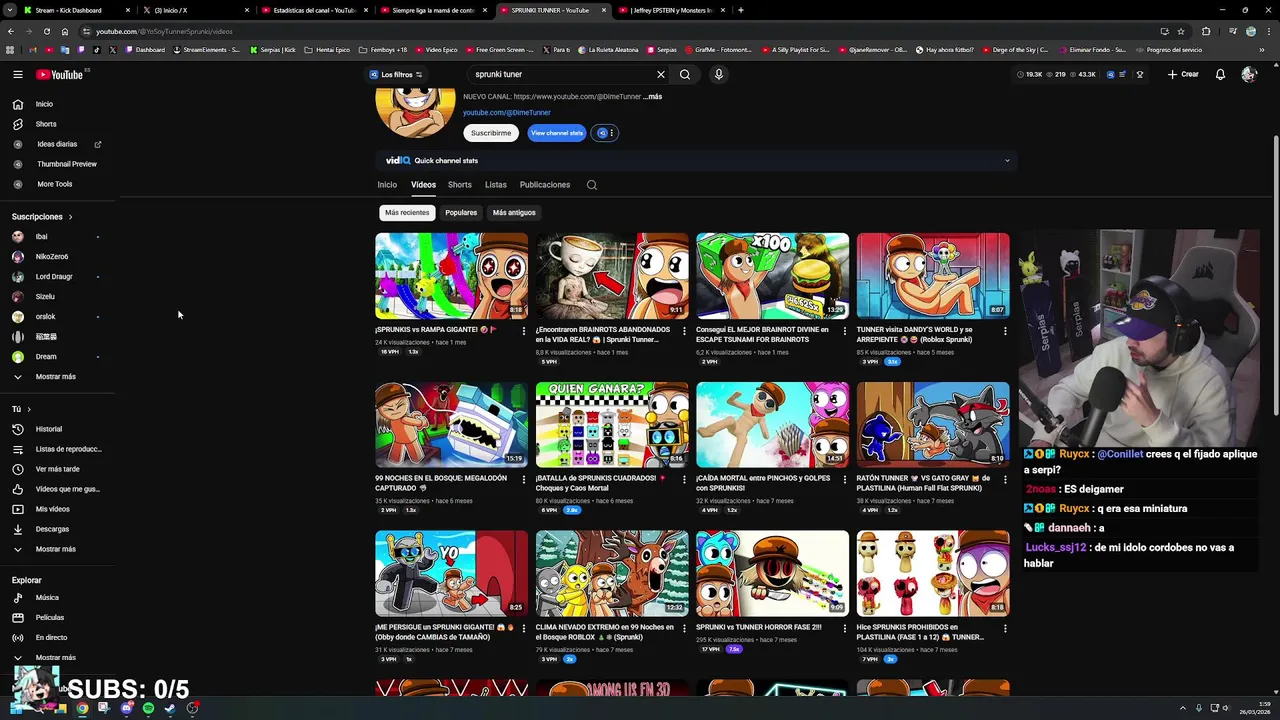Open the YouTube hamburger guide menu
The width and height of the screenshot is (1280, 720).
point(17,74)
